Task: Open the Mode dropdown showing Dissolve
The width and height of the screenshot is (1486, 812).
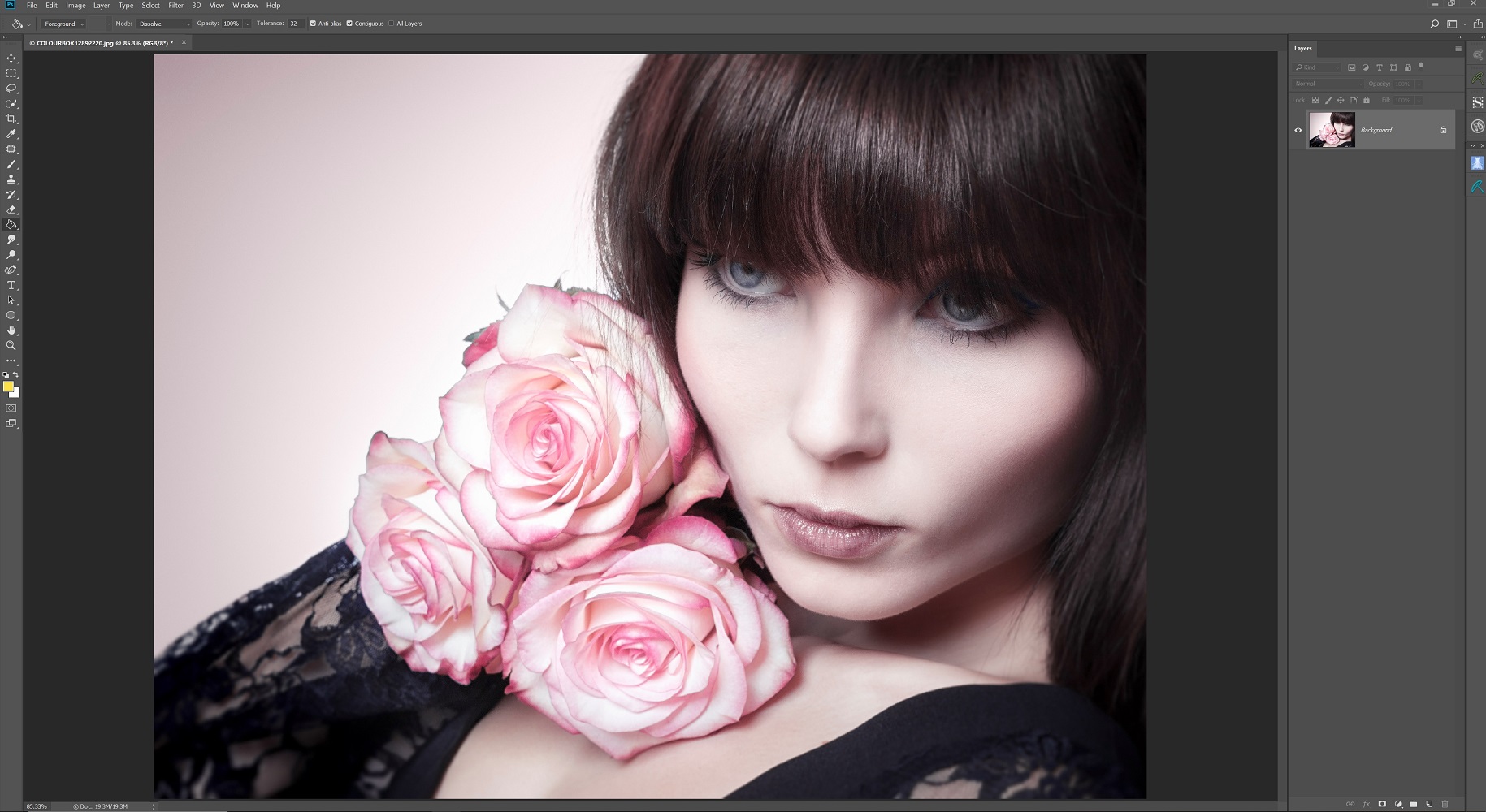Action: [x=164, y=24]
